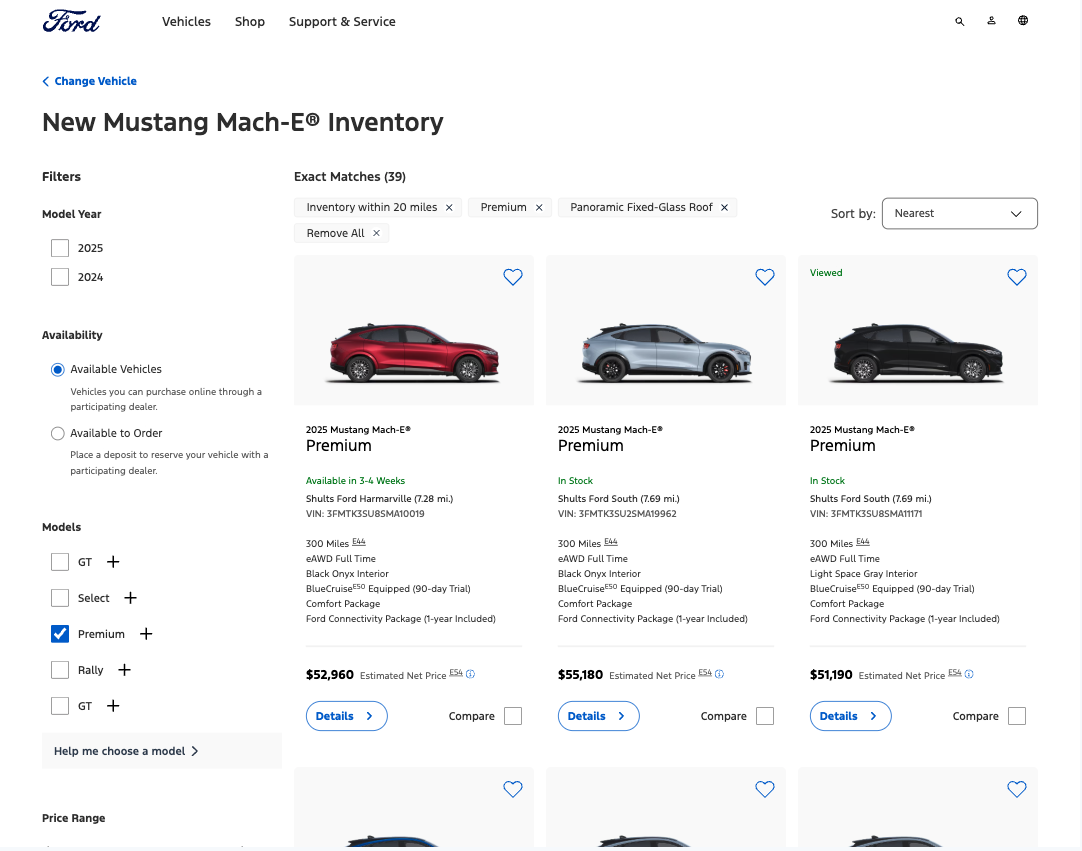Image resolution: width=1082 pixels, height=851 pixels.
Task: Click the Light Space Gray Interior text
Action: (x=863, y=574)
